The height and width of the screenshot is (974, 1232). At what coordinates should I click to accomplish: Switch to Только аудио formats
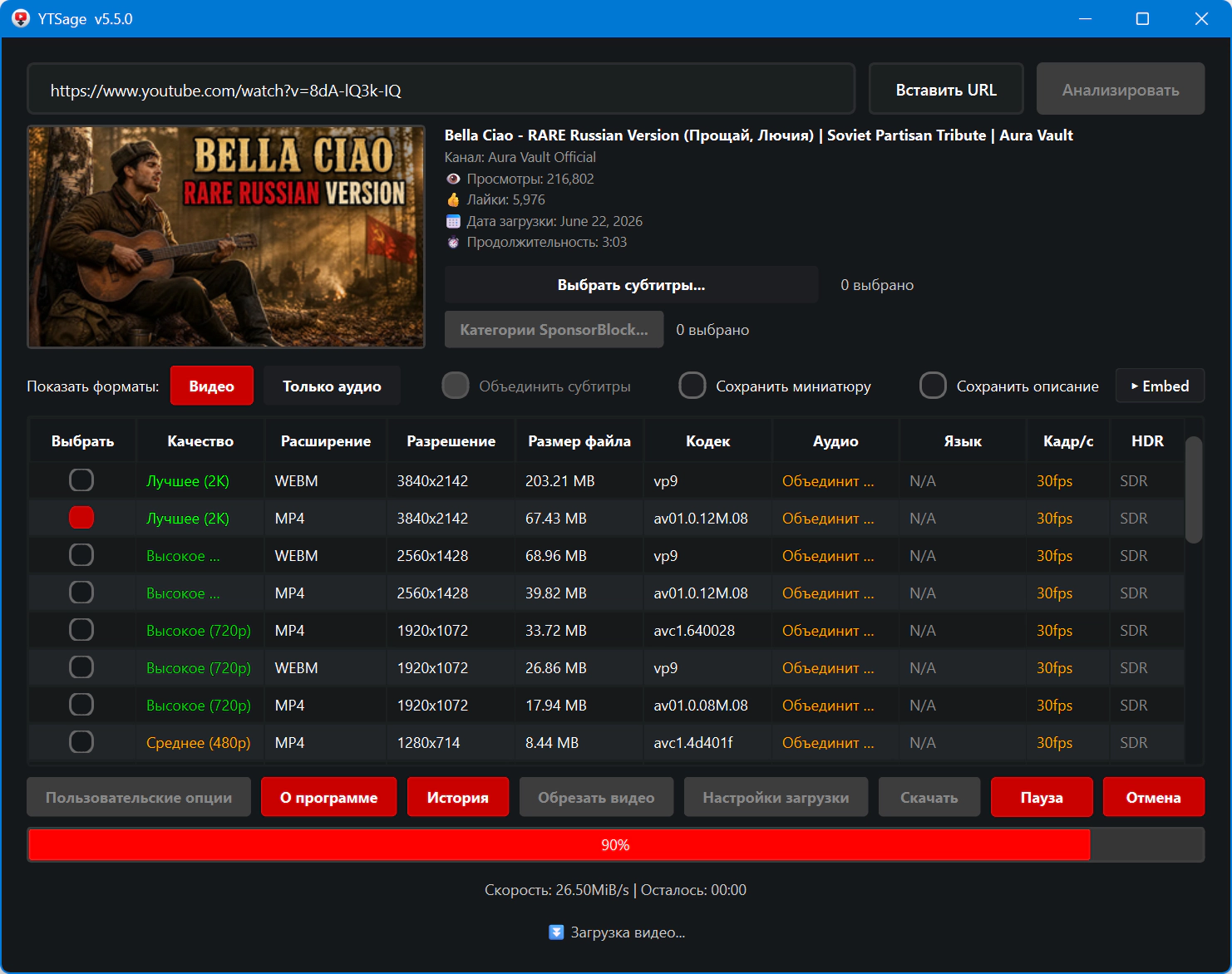[332, 386]
